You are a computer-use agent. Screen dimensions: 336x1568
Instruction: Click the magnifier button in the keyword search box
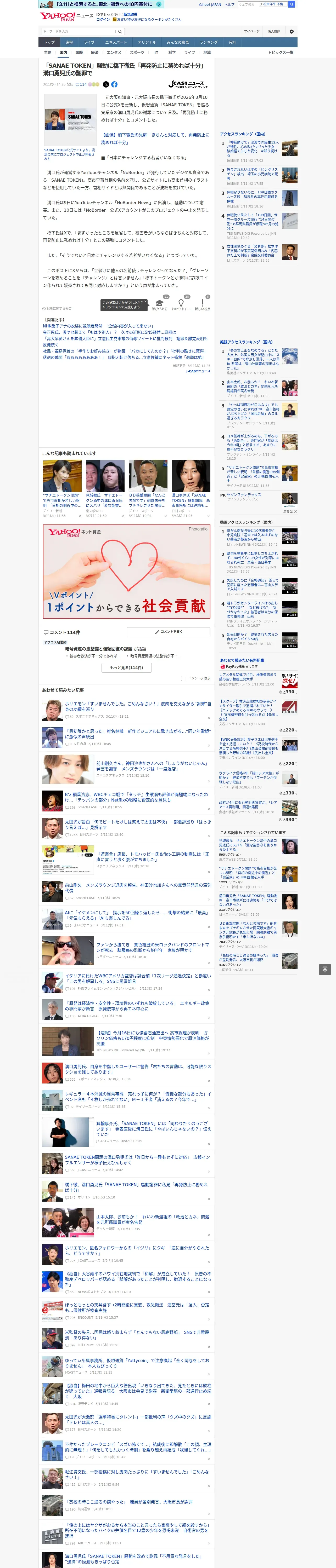click(120, 32)
